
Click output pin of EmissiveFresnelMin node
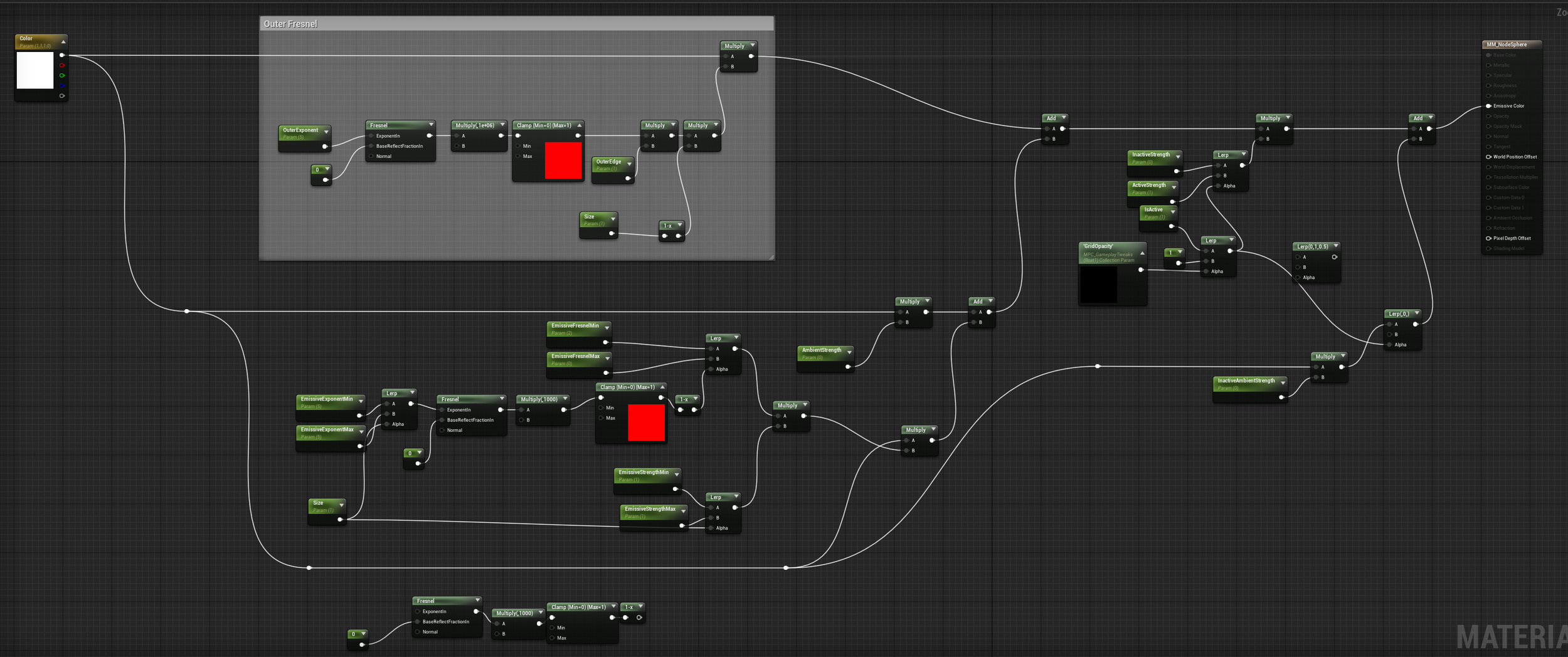[605, 342]
